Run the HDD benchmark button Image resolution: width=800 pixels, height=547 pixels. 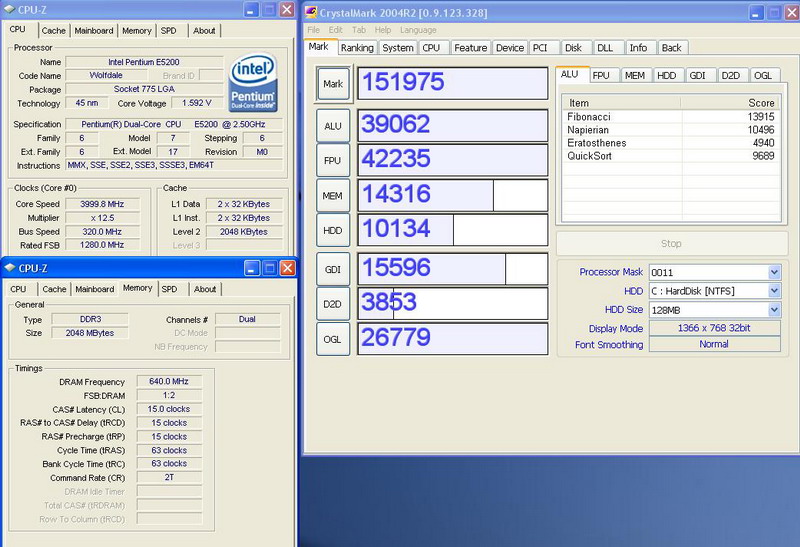tap(333, 230)
